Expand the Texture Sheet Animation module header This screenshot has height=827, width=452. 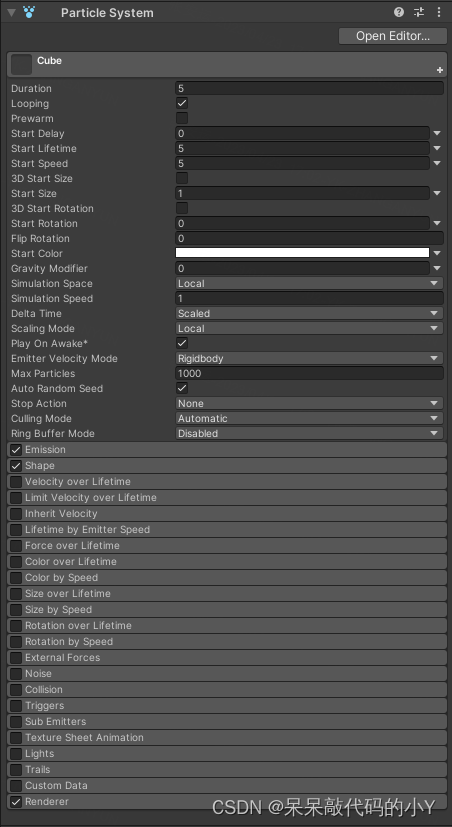(x=227, y=737)
